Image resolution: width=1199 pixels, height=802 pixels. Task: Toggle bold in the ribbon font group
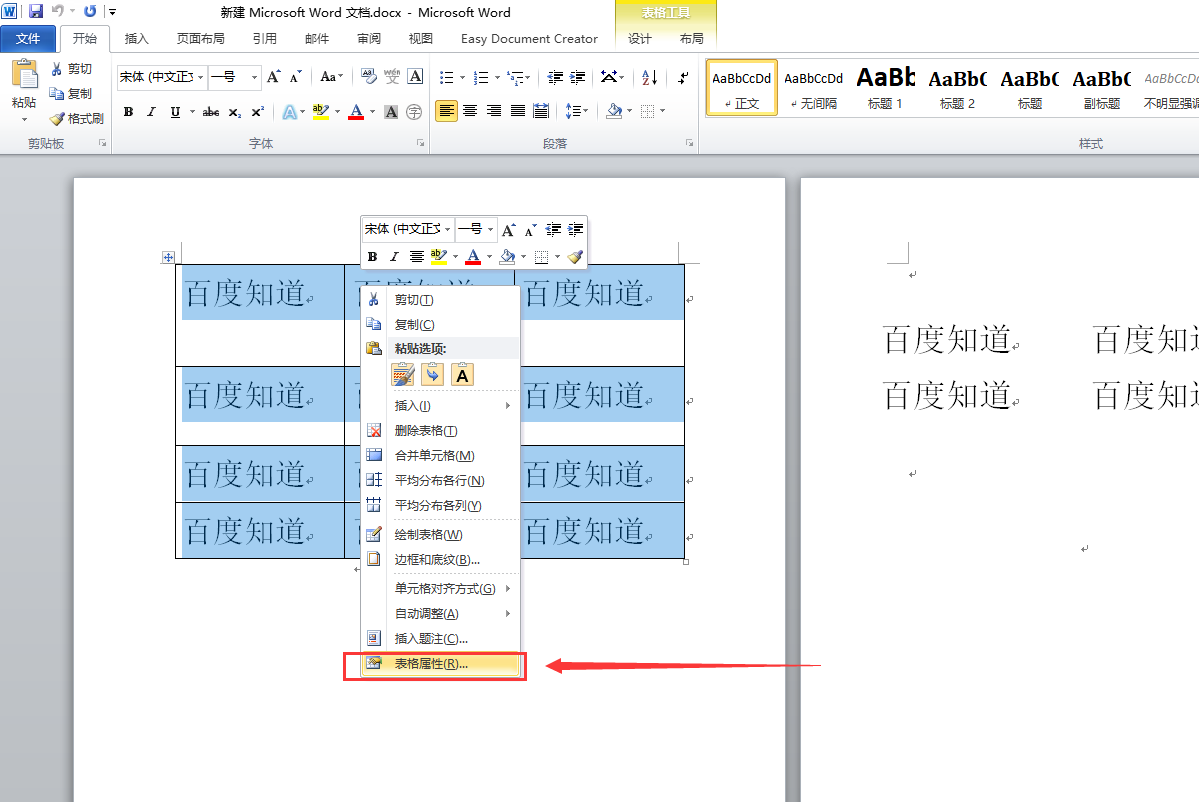(128, 112)
